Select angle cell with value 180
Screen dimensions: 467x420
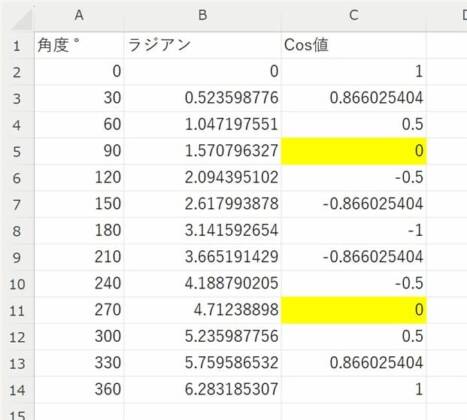tap(79, 231)
